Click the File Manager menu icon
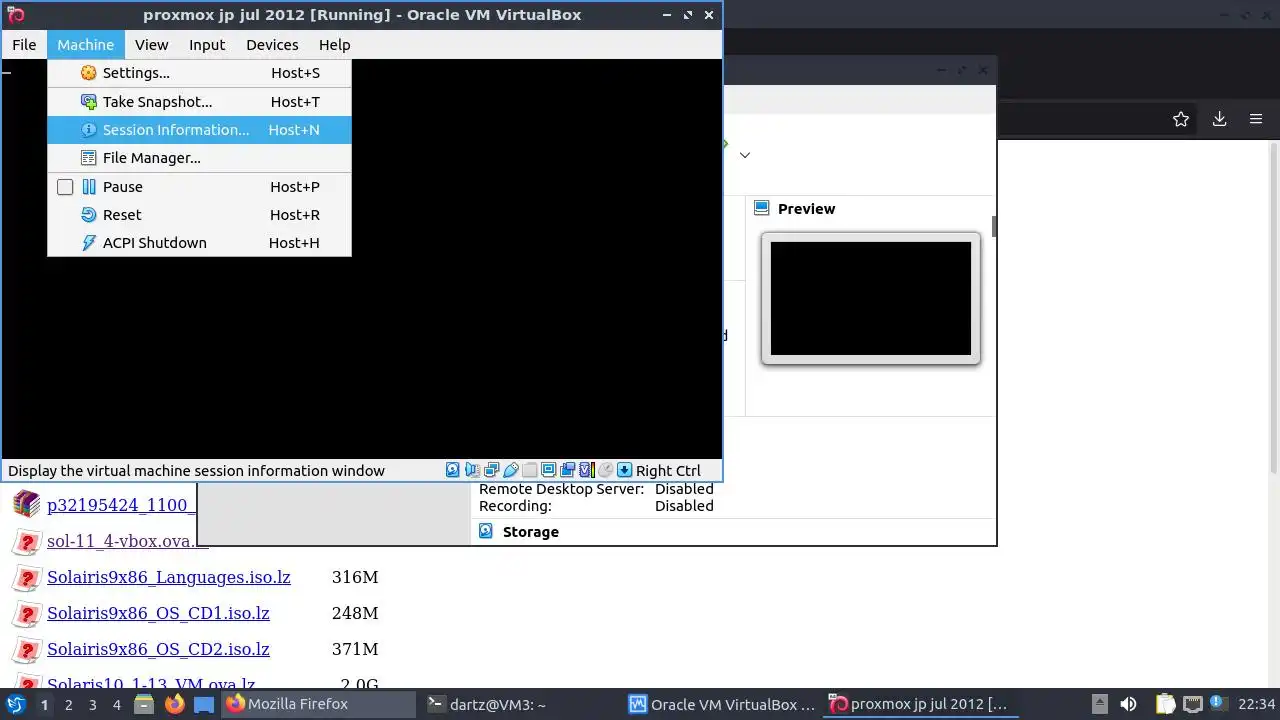 pyautogui.click(x=88, y=158)
